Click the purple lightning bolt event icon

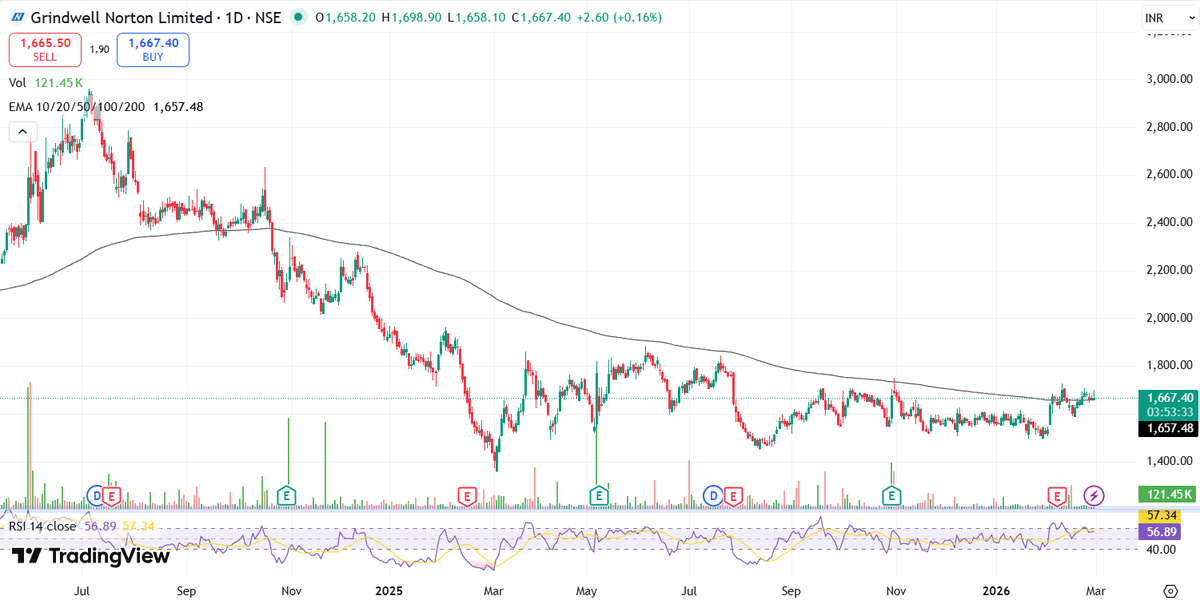tap(1094, 495)
